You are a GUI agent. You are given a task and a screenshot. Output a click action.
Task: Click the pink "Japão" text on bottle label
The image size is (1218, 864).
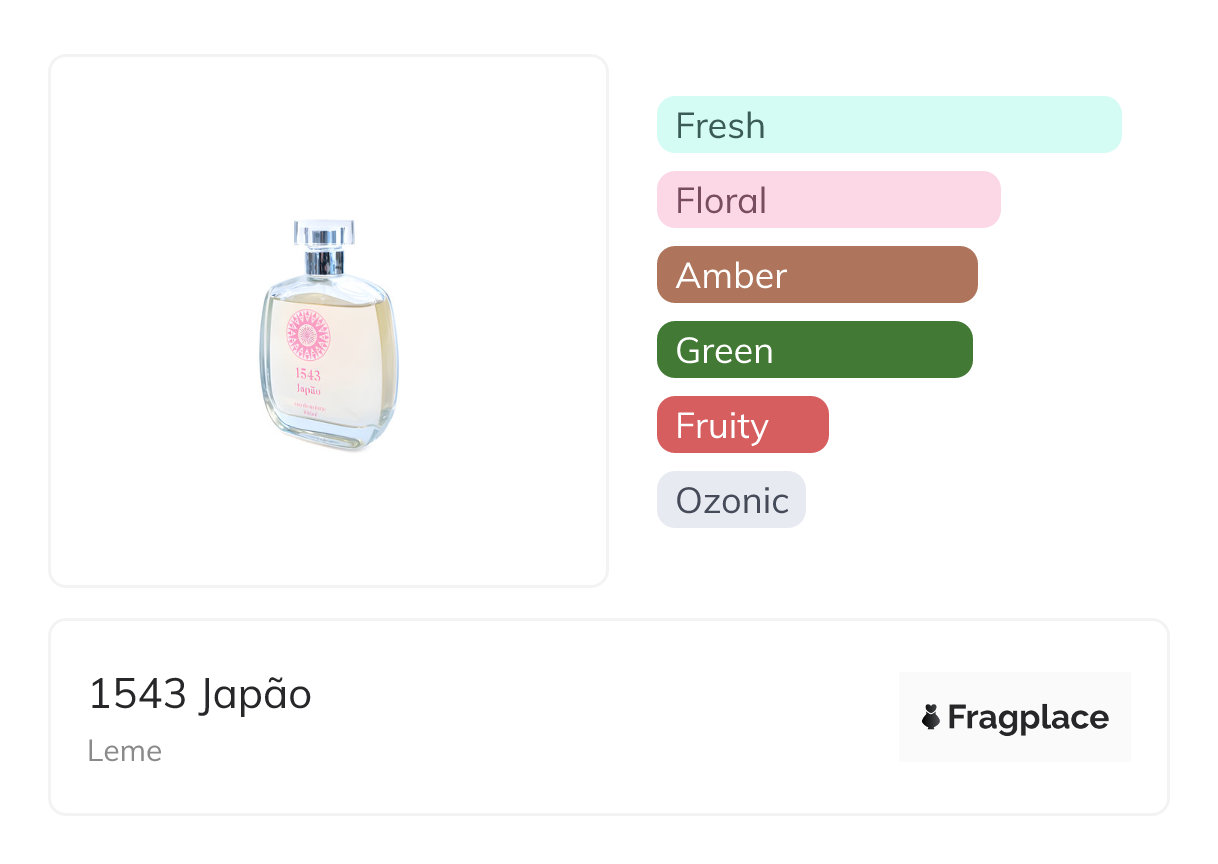click(x=308, y=391)
